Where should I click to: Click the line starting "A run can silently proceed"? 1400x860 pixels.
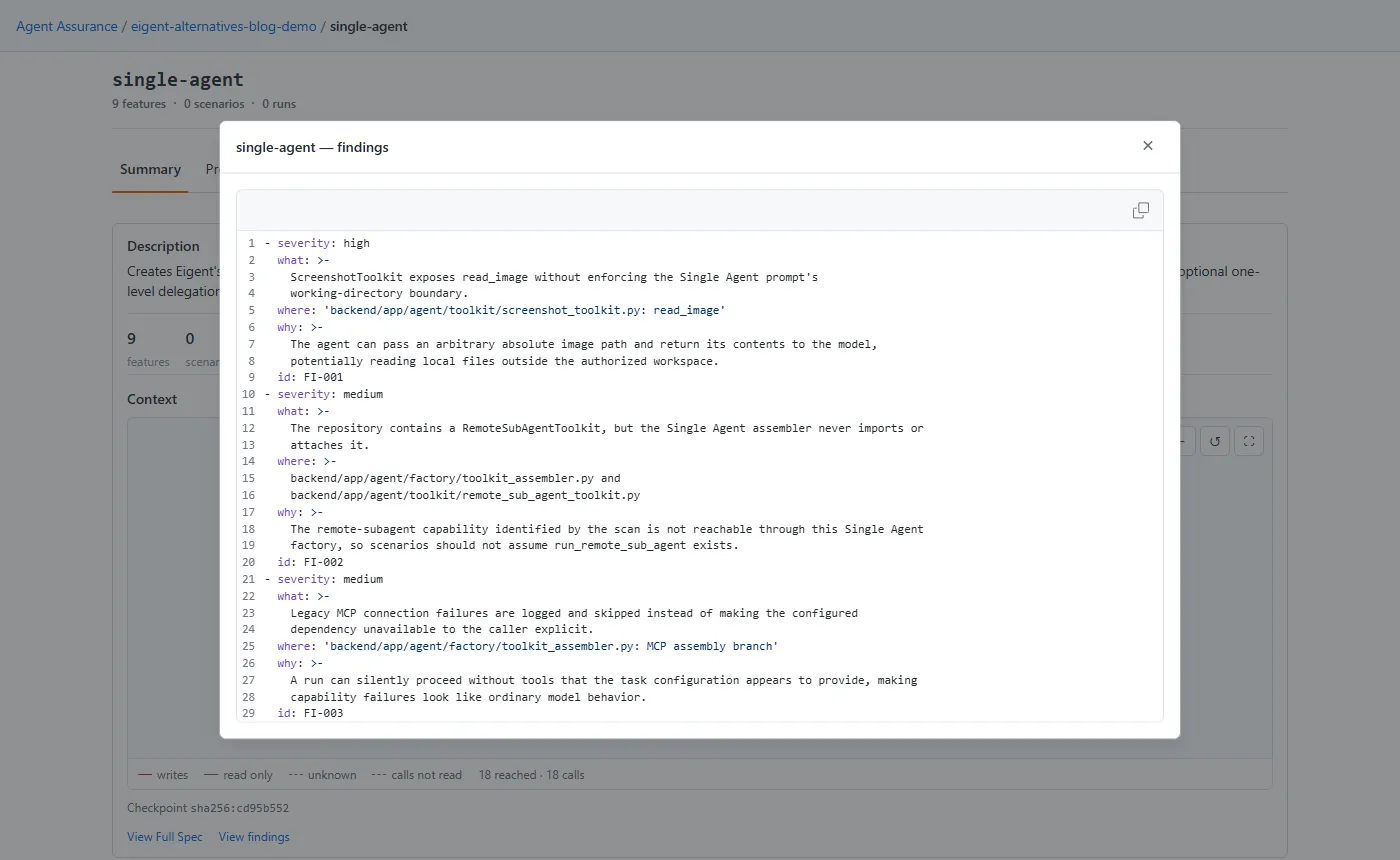click(x=604, y=681)
